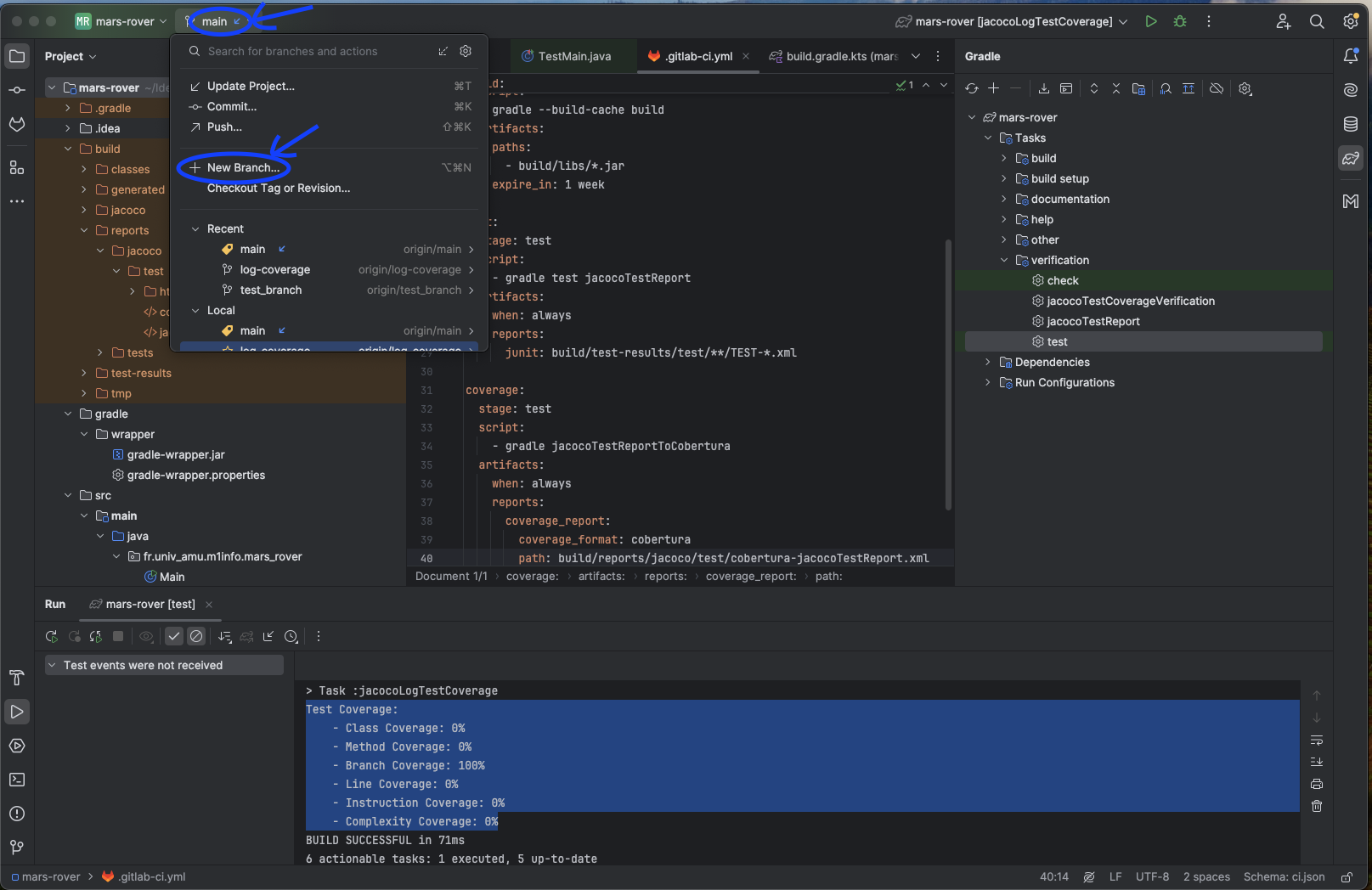Toggle Show Passed tests checkmark

tap(174, 636)
